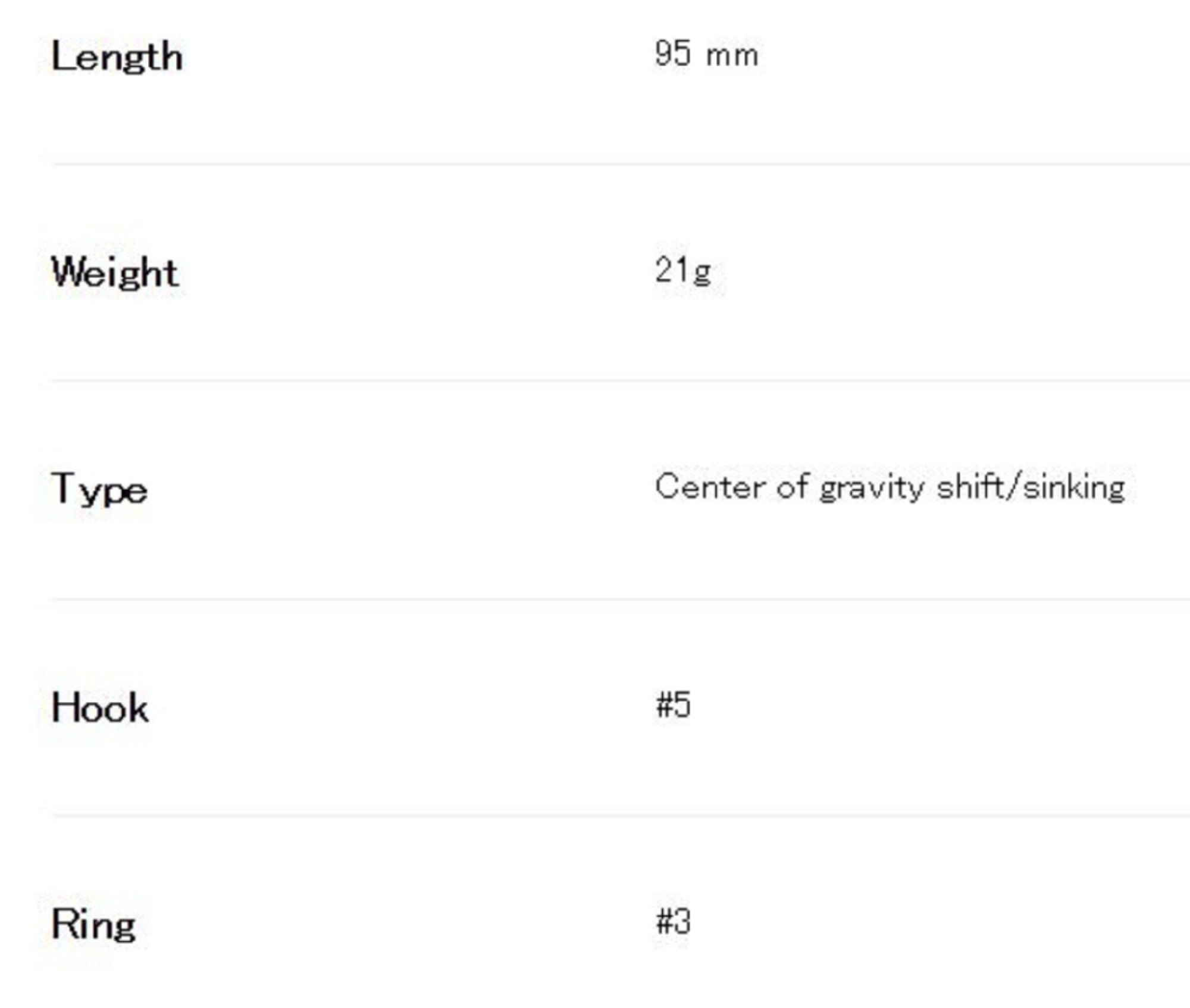
Task: Select the 95 mm length value
Action: (x=706, y=54)
